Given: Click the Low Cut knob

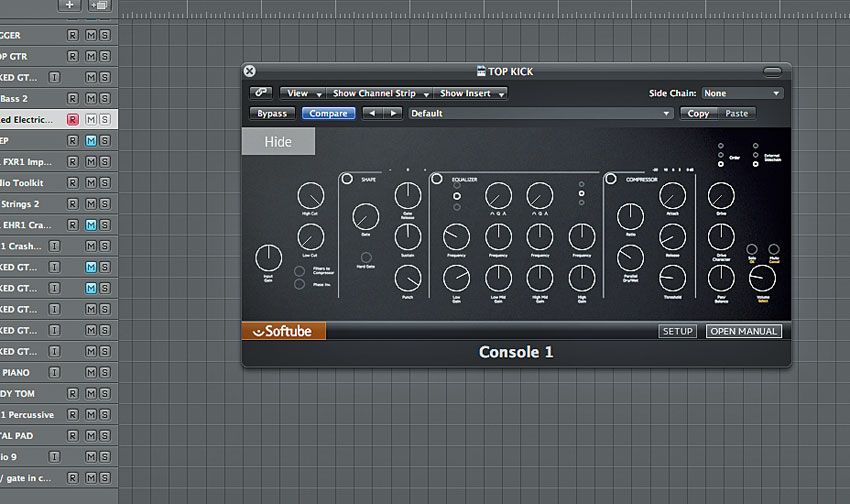Looking at the screenshot, I should pos(311,237).
